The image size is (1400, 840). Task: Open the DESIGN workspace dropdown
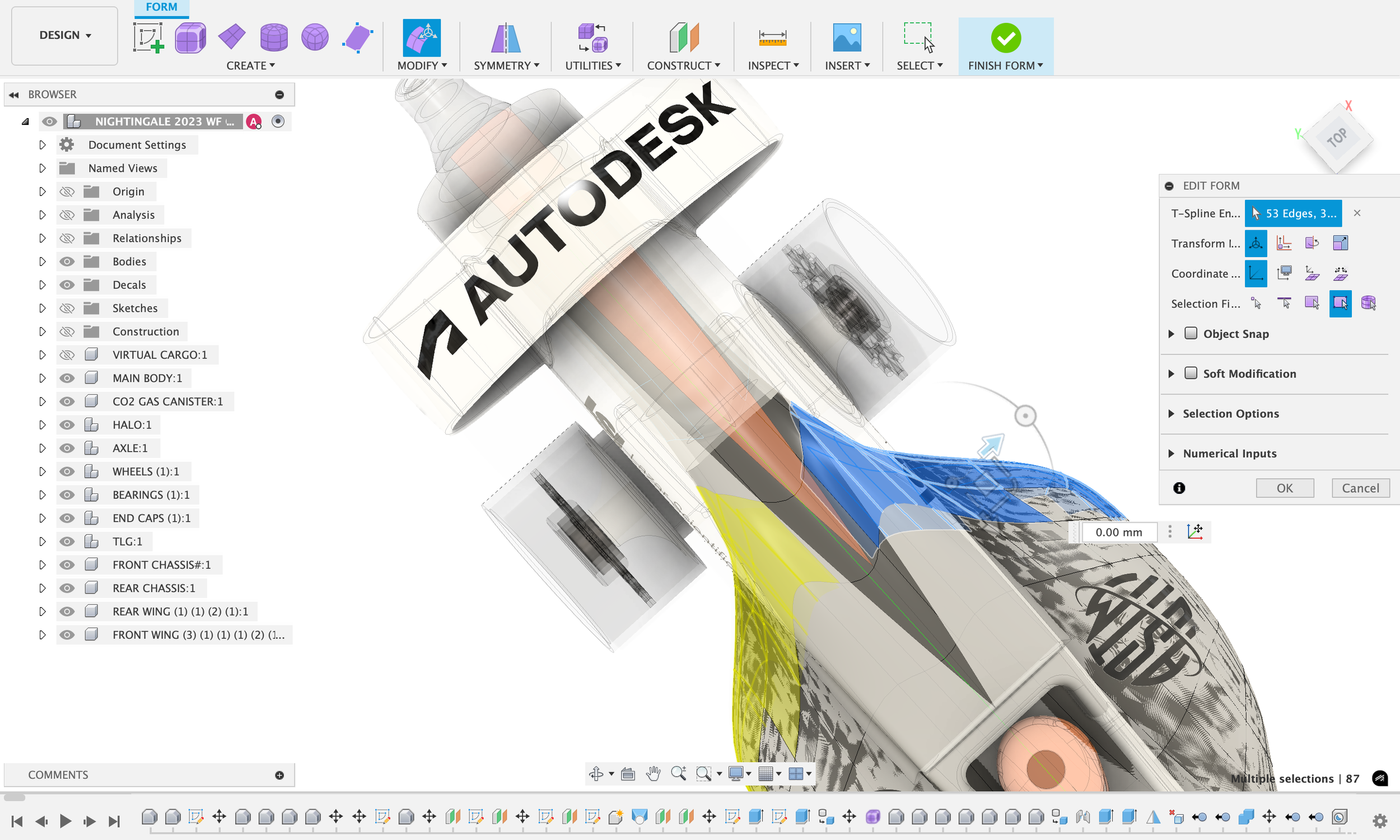click(64, 35)
